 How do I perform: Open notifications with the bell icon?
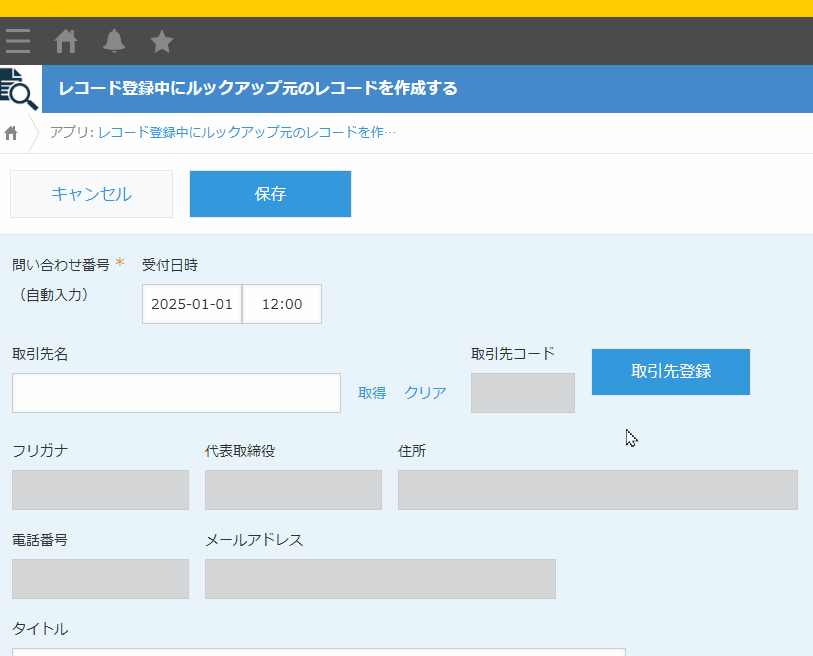114,41
